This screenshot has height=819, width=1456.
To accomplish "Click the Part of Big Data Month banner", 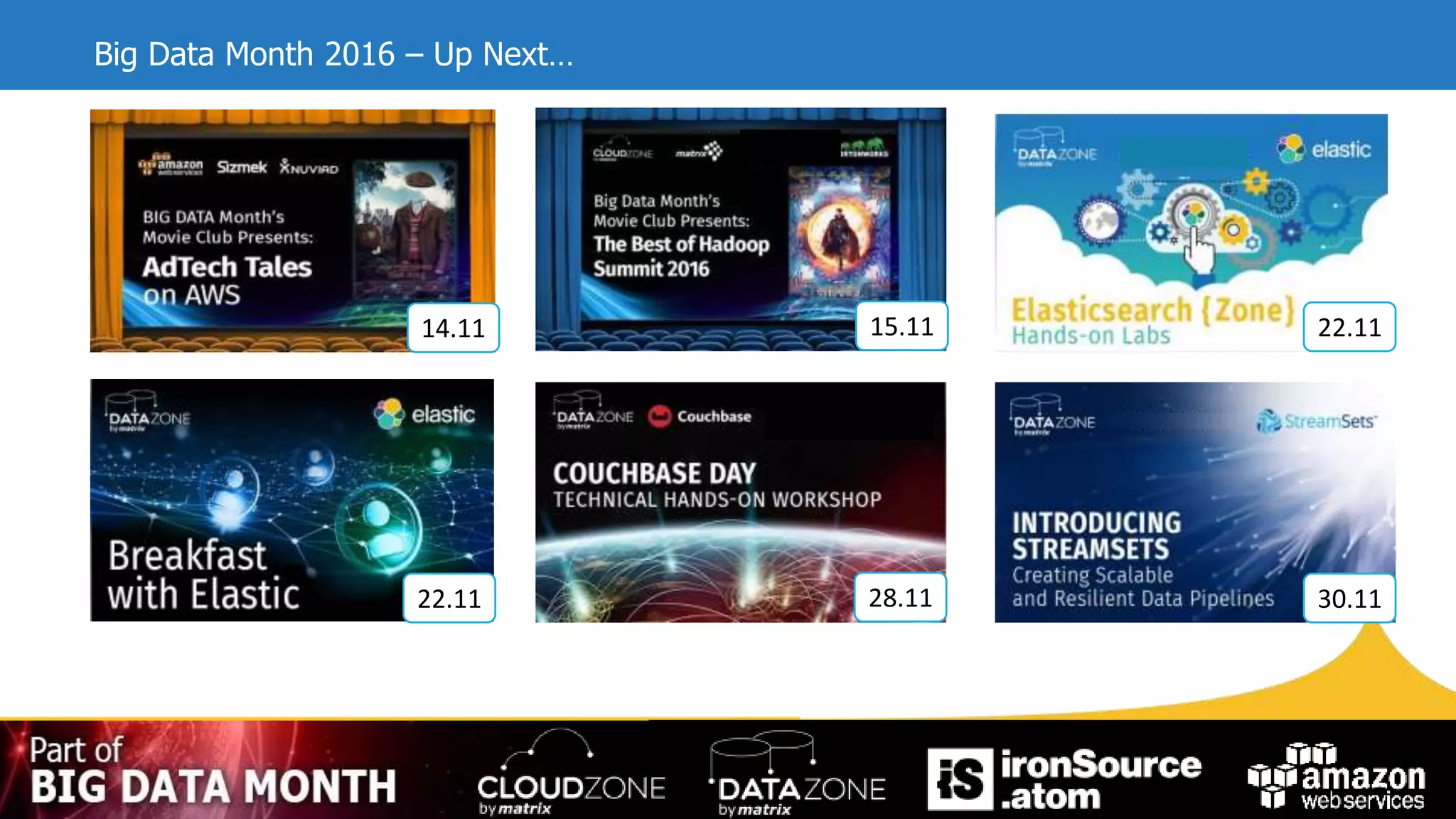I will 213,771.
